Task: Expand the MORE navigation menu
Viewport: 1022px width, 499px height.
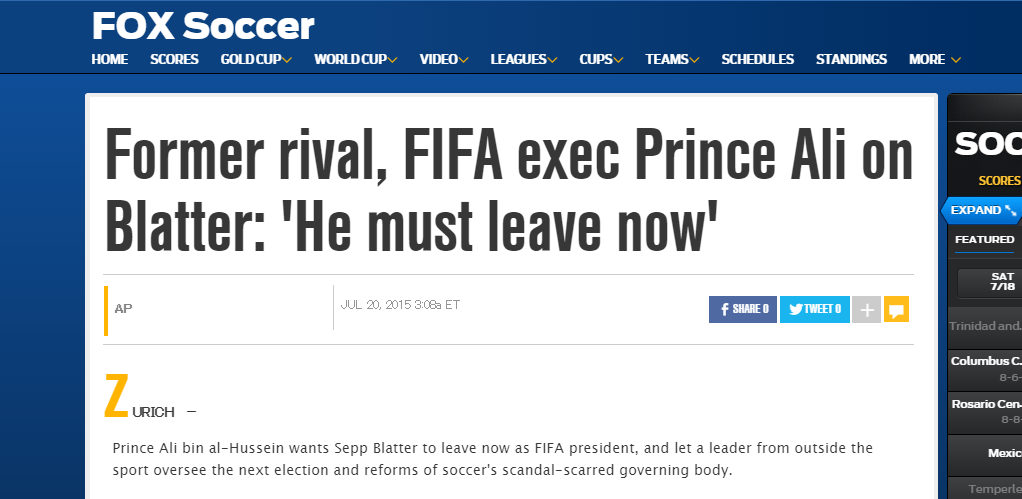Action: point(935,59)
